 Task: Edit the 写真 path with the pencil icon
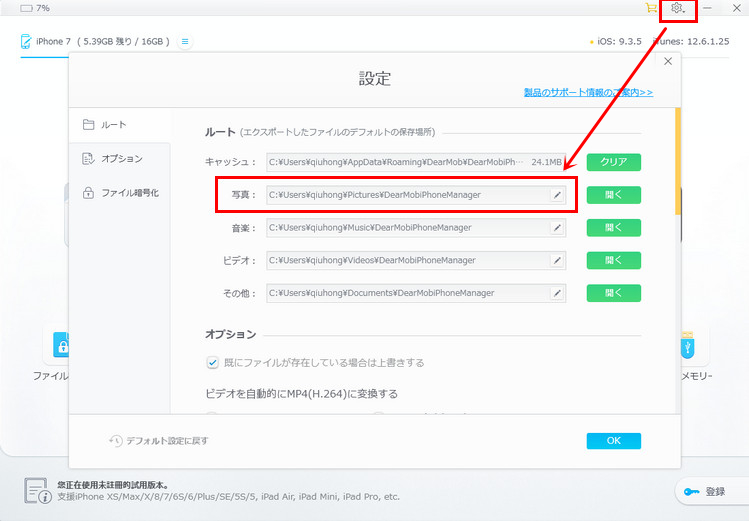point(557,195)
